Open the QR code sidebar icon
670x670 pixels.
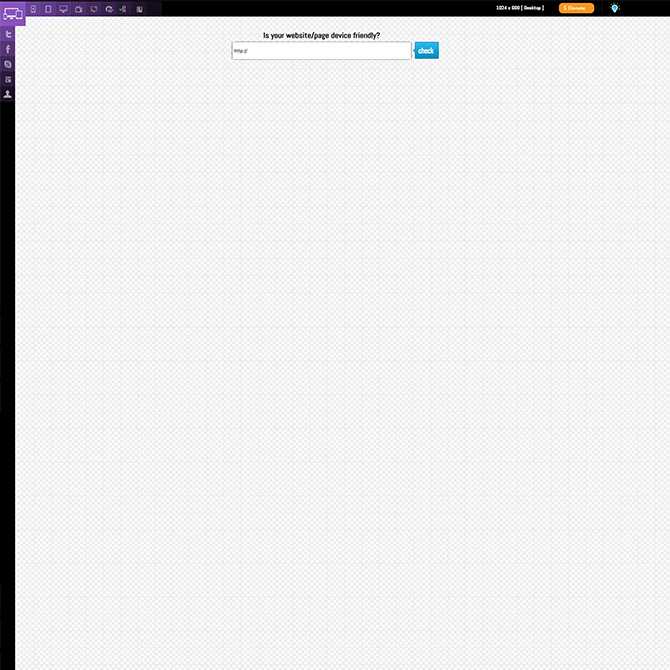pyautogui.click(x=8, y=79)
